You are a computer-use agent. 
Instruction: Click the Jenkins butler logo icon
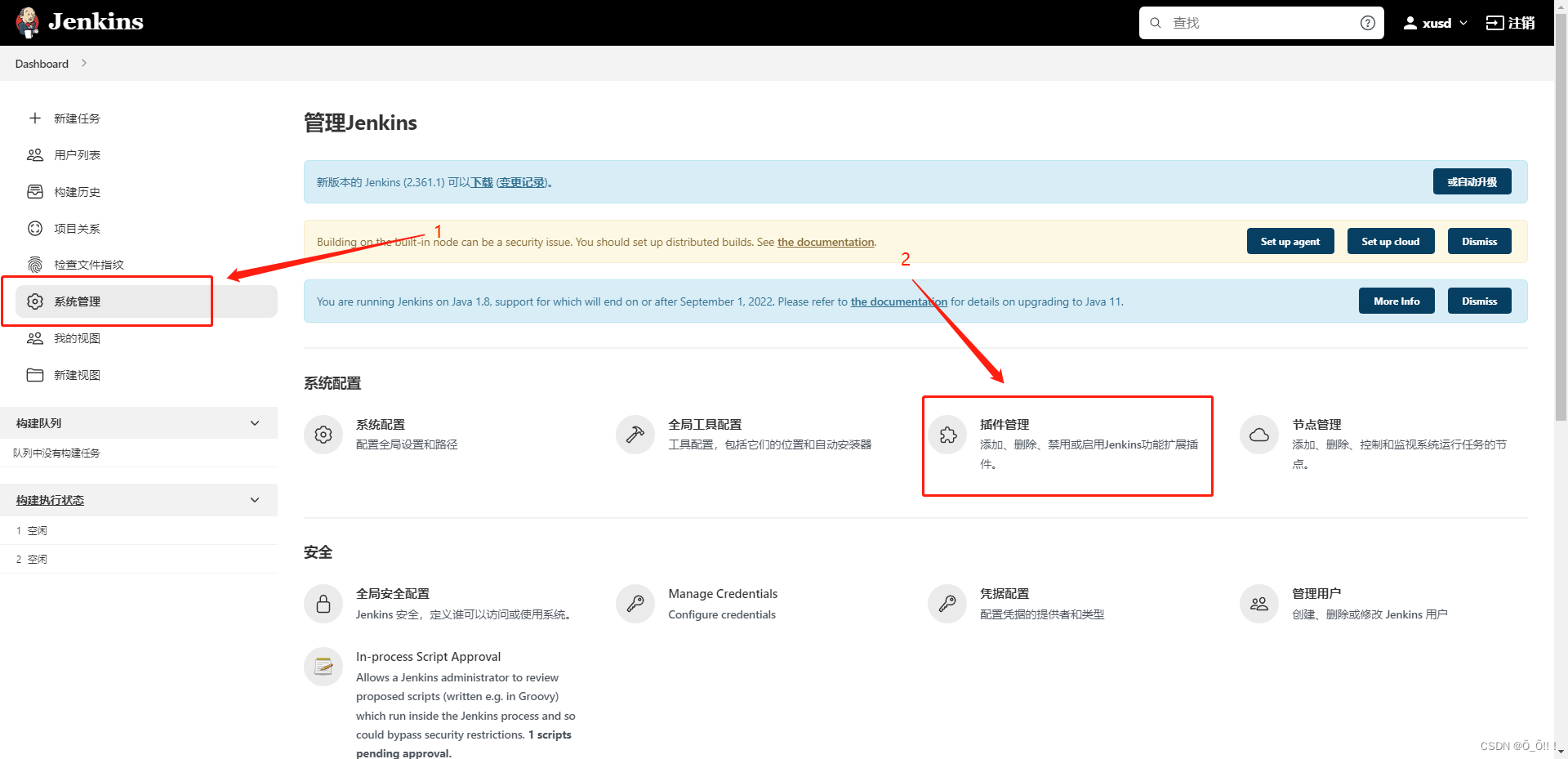coord(28,22)
